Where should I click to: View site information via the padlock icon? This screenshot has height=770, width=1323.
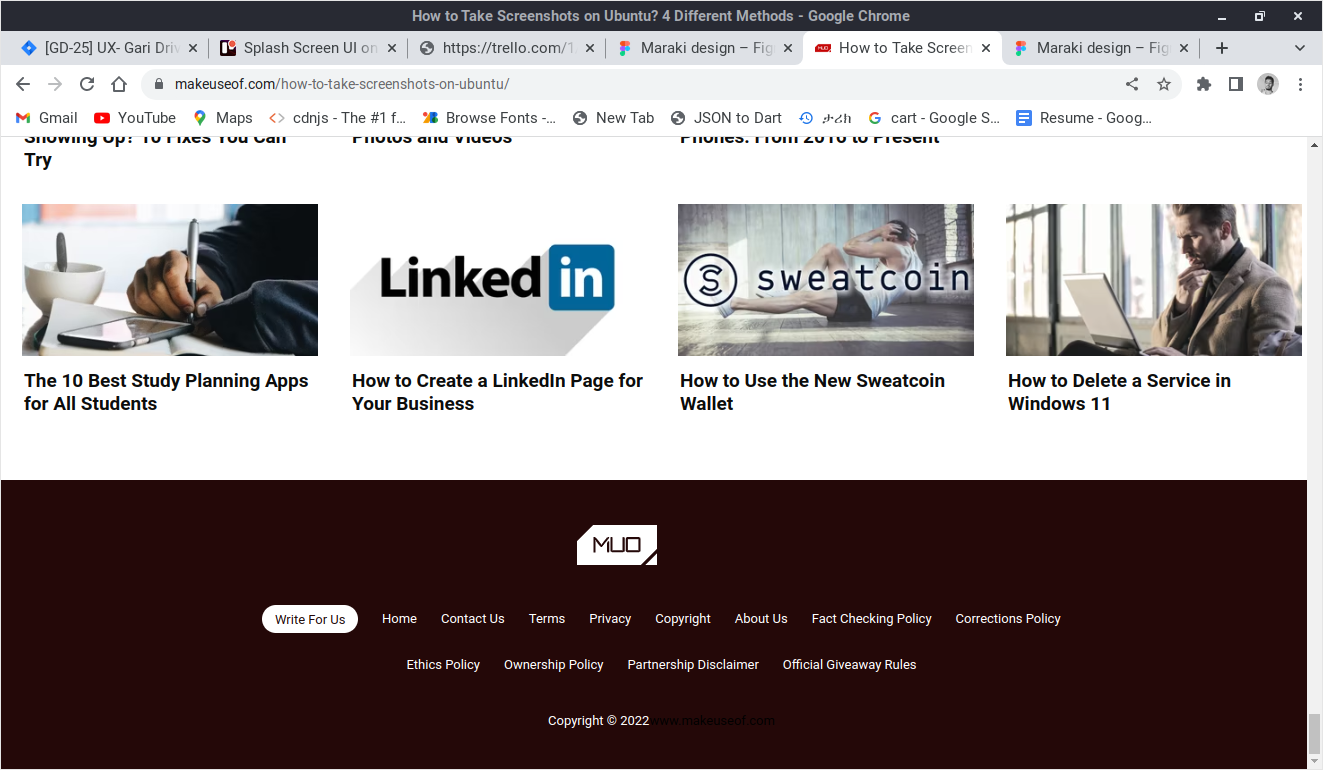[x=158, y=84]
